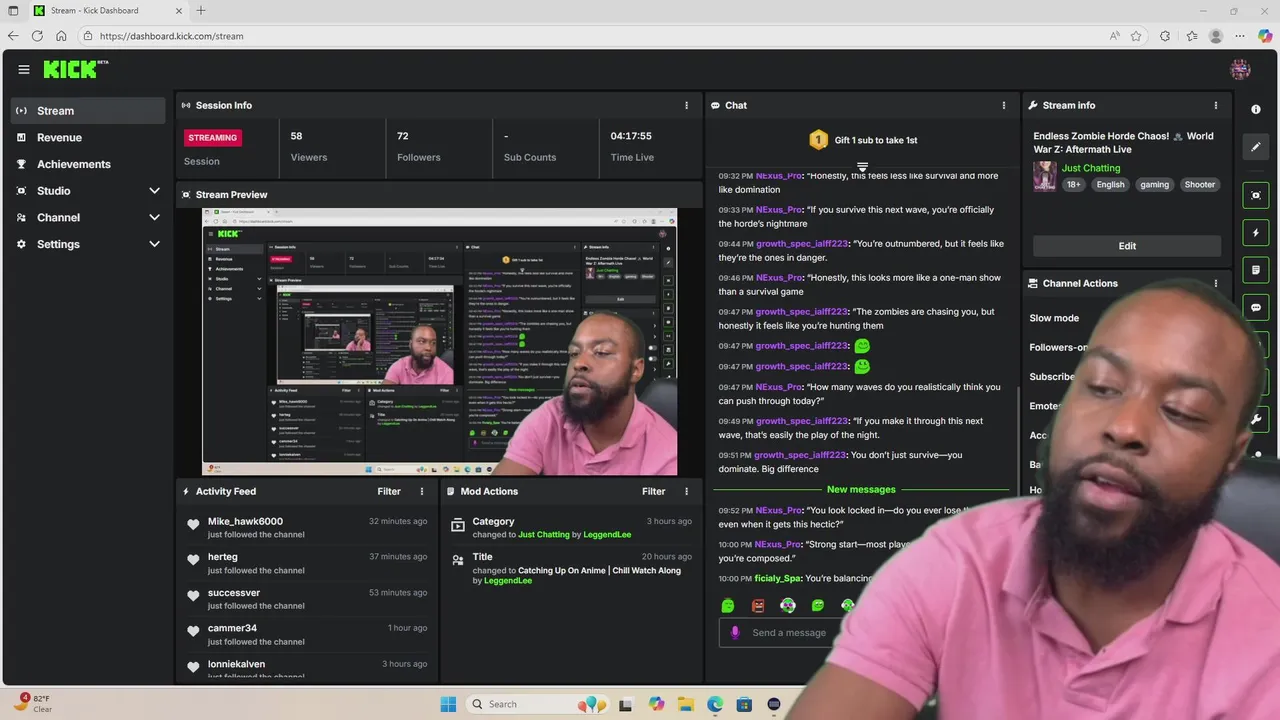Click username growth_spec_ialff223 in the 09:44 PM message
Viewport: 1280px width, 720px height.
(802, 244)
